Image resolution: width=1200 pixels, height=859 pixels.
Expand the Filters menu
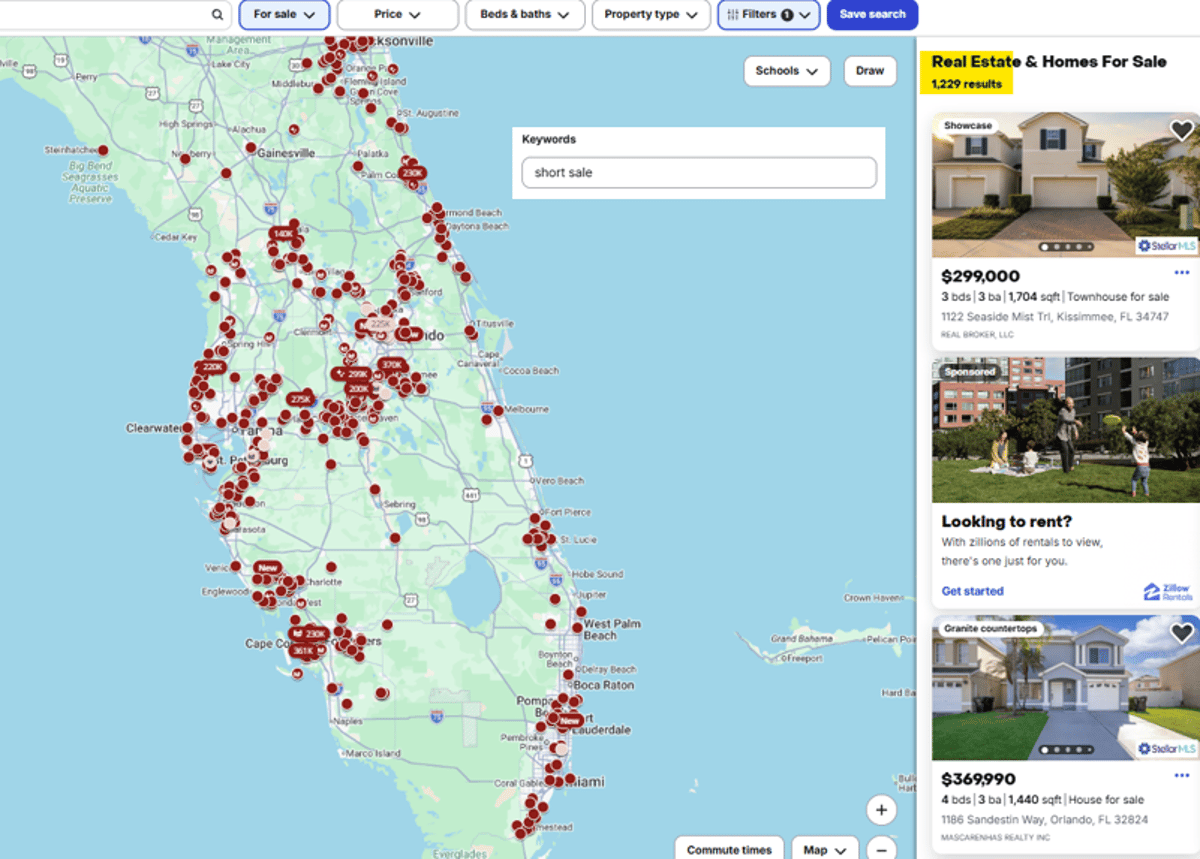point(769,15)
